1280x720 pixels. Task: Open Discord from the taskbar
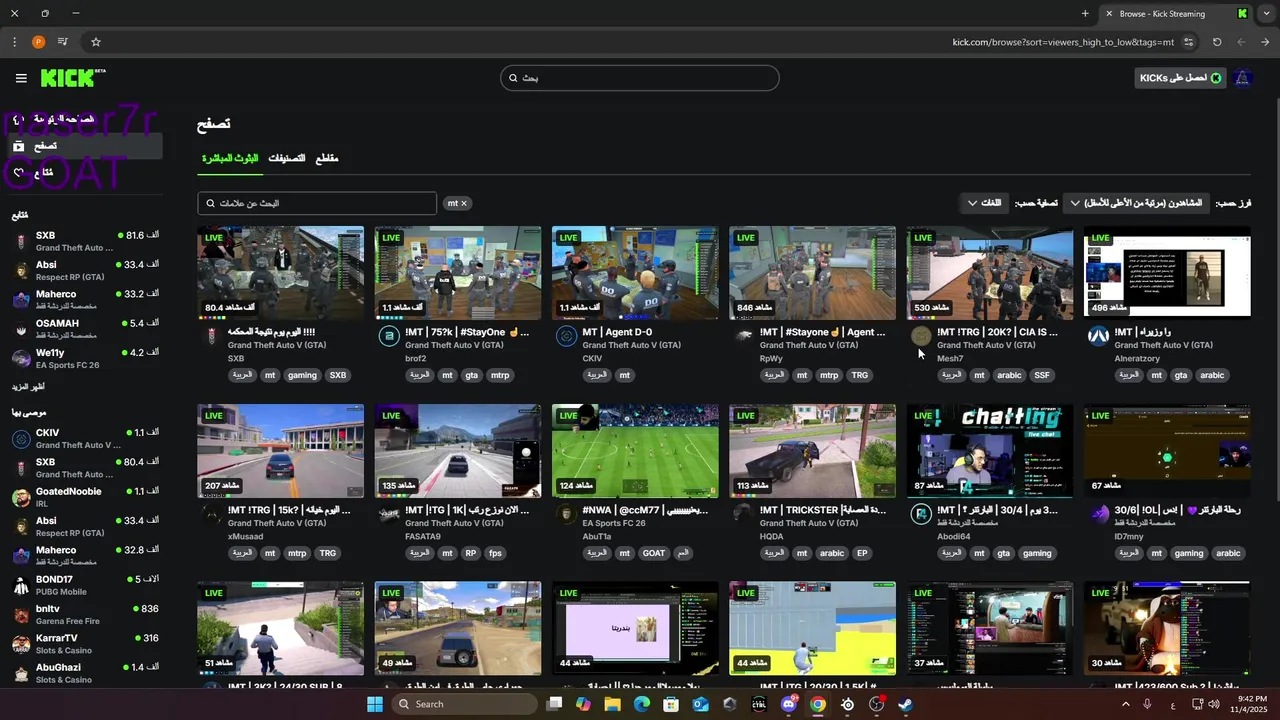click(788, 704)
